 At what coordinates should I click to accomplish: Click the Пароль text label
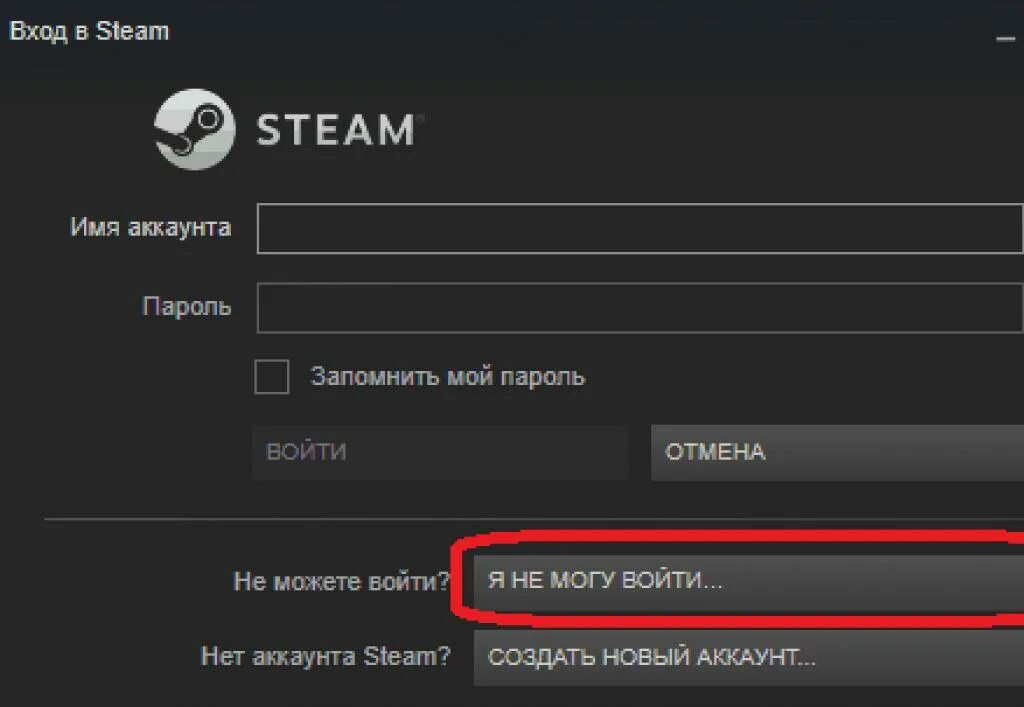point(187,306)
